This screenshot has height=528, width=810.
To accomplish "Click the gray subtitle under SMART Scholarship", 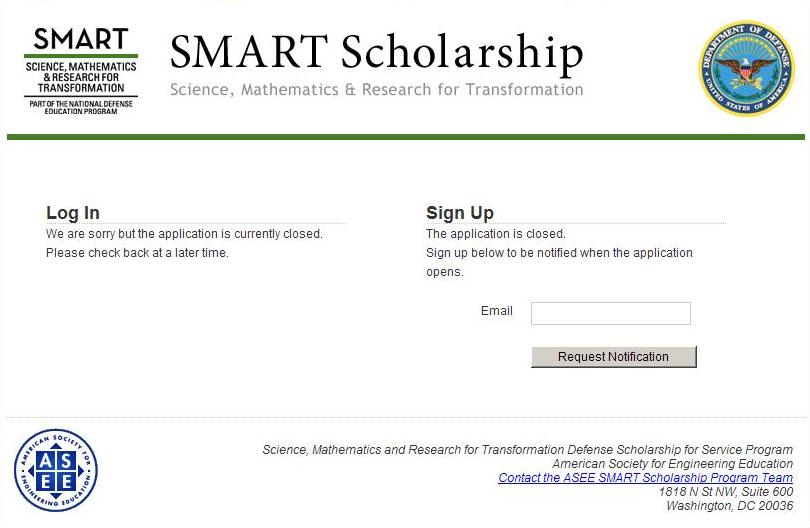I will pyautogui.click(x=376, y=90).
